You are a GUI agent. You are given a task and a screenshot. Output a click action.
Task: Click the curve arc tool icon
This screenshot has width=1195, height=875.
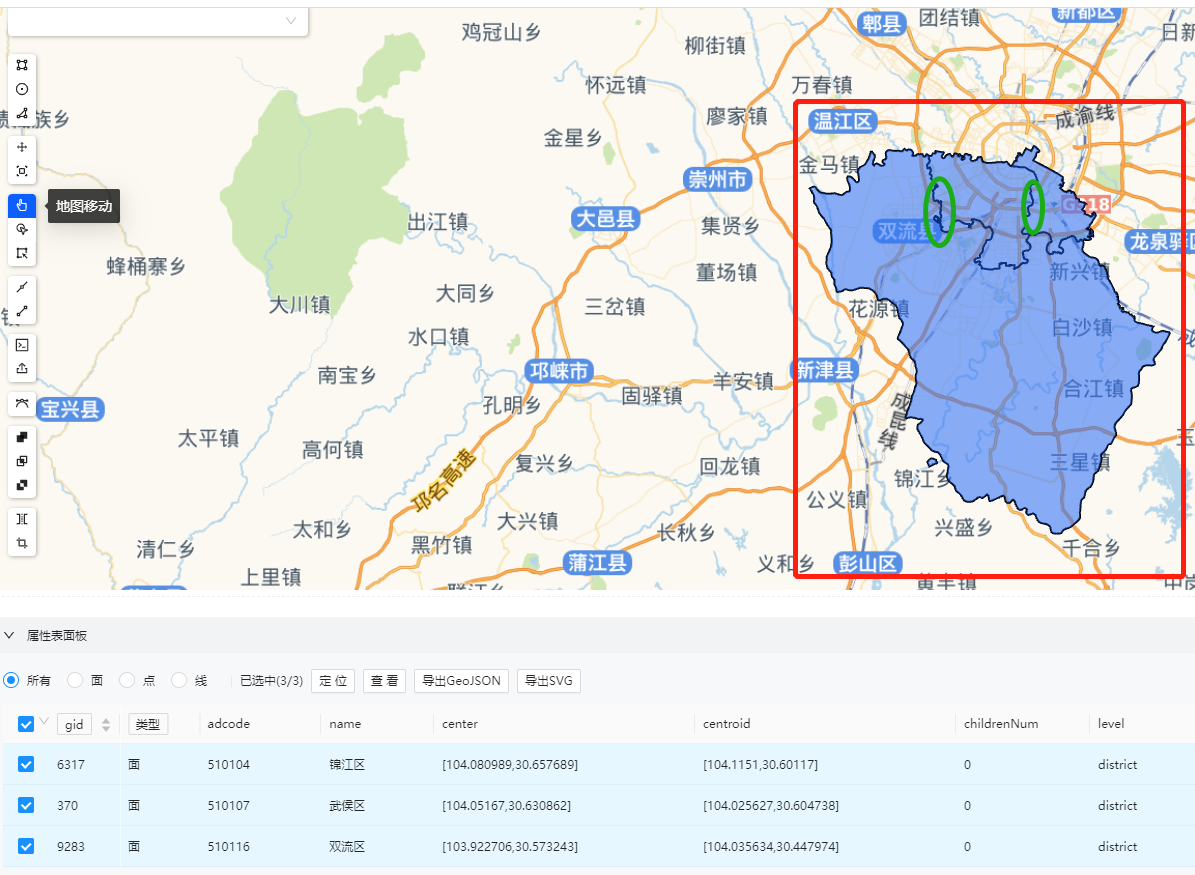tap(22, 403)
